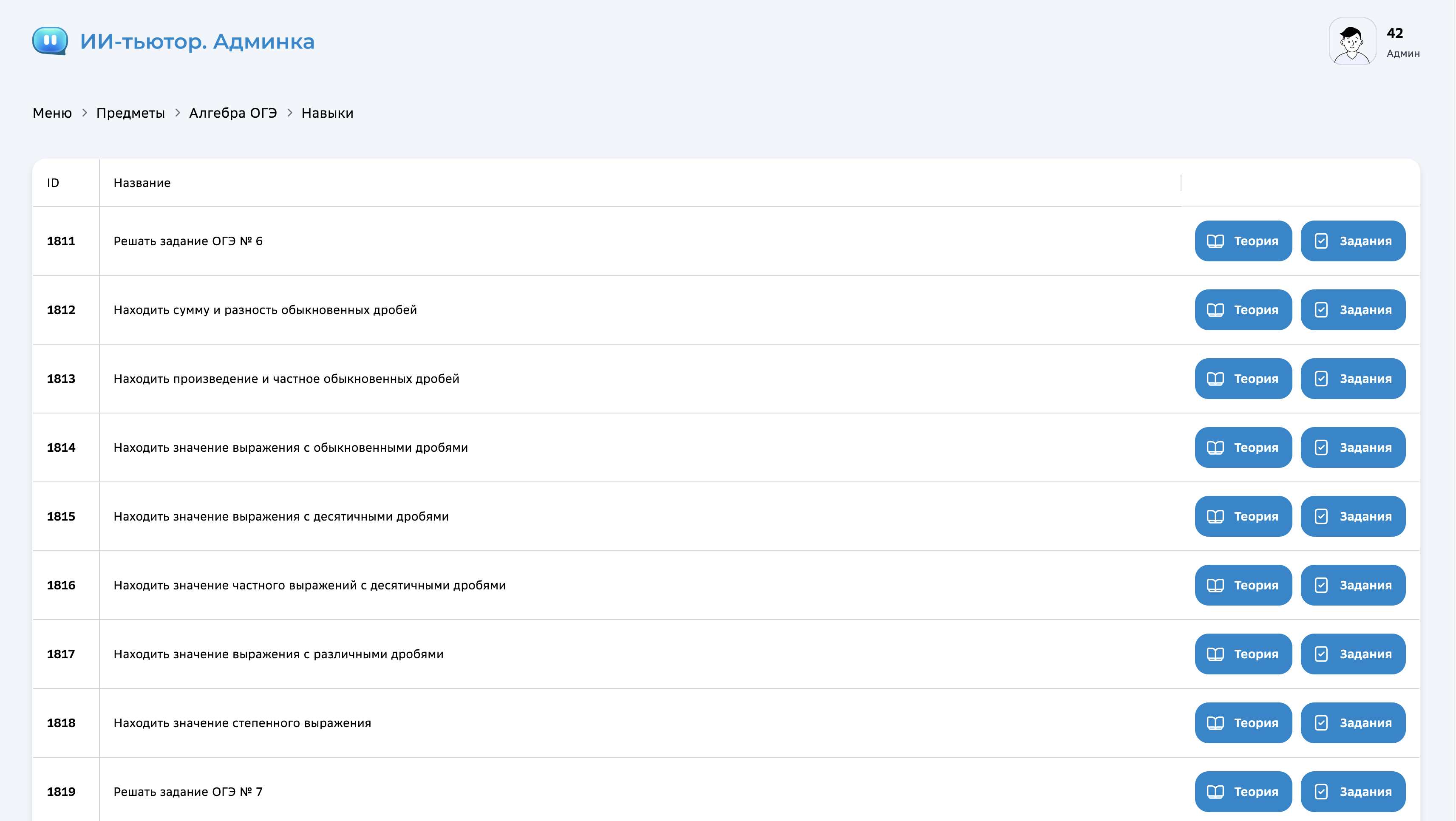
Task: Open Теория for skill 1813
Action: point(1243,379)
